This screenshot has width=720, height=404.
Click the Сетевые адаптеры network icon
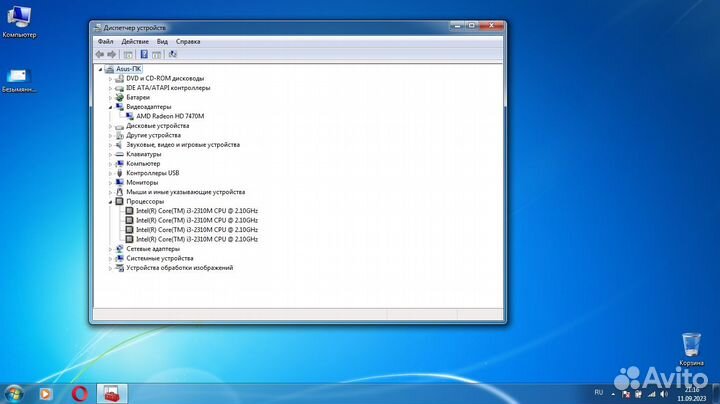pyautogui.click(x=119, y=249)
